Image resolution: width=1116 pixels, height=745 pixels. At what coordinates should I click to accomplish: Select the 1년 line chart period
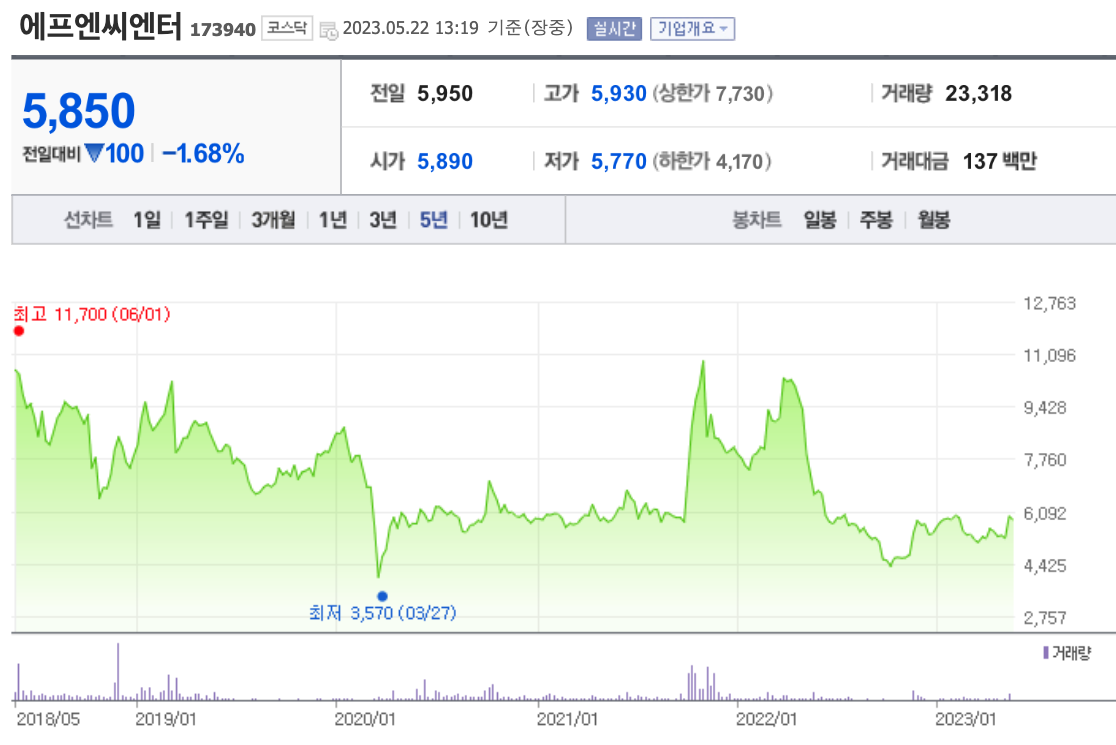pos(332,220)
